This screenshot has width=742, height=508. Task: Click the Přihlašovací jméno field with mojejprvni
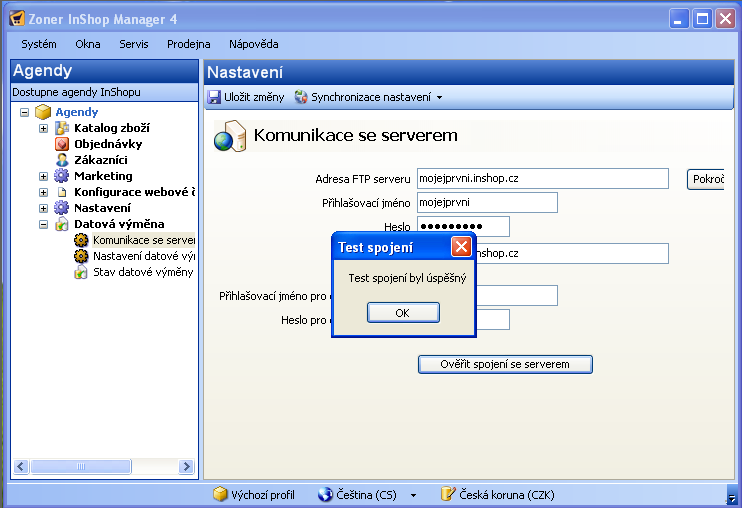487,202
